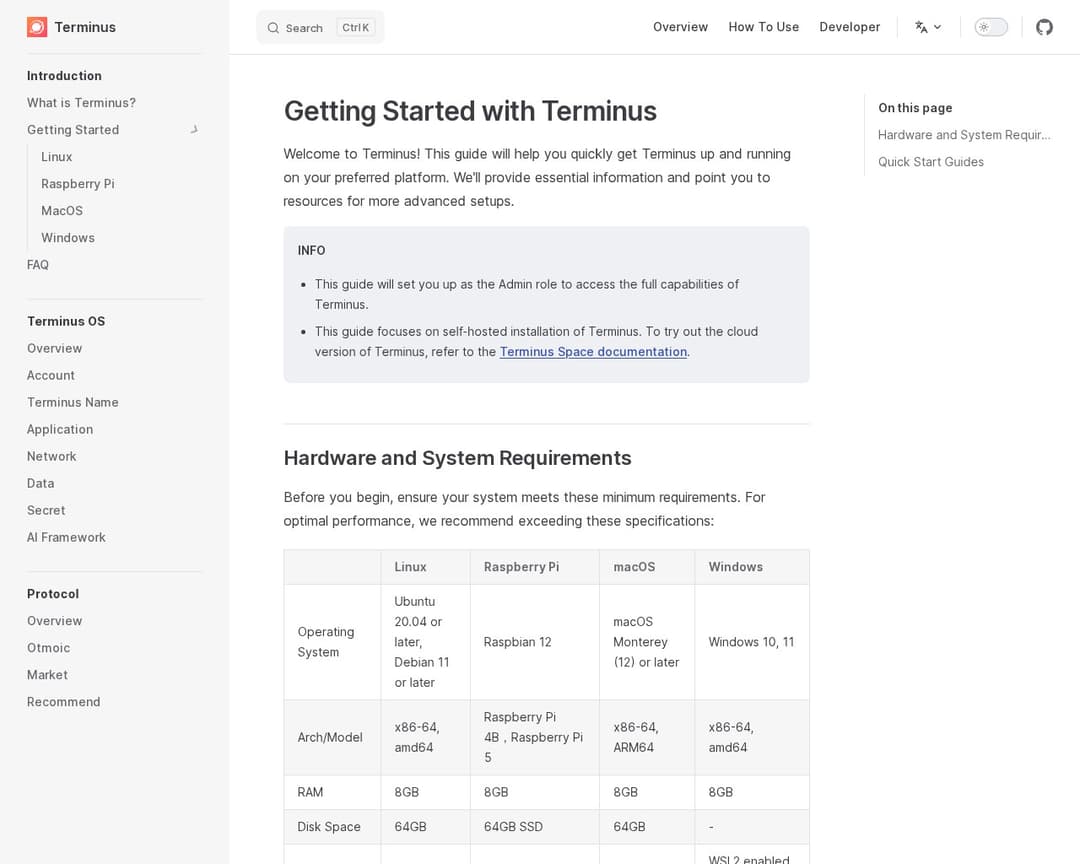Click the Windows 10, 11 table cell

[x=751, y=642]
